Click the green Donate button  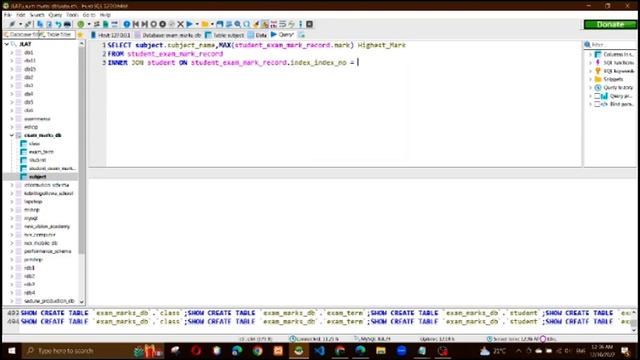click(x=610, y=24)
